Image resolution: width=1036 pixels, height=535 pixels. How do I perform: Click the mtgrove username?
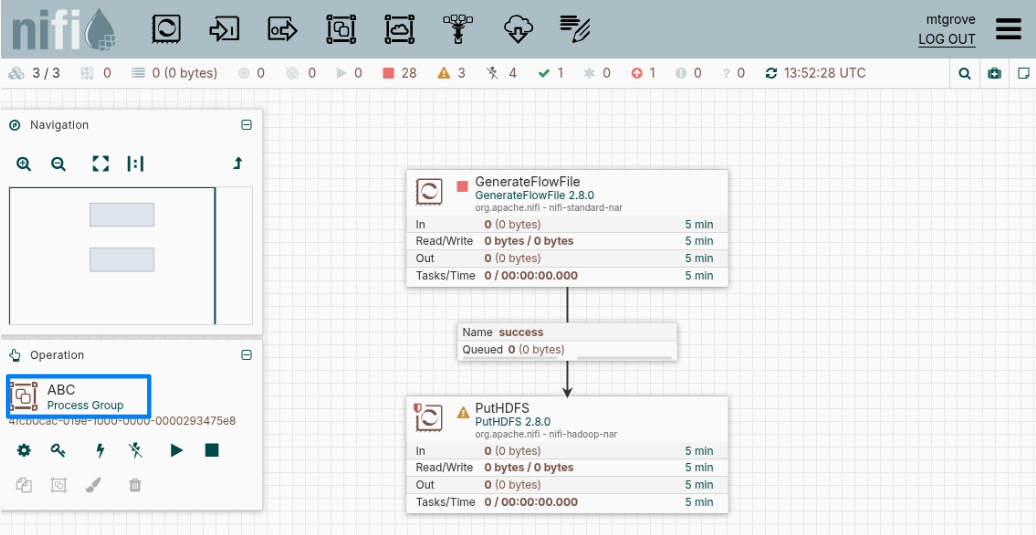click(951, 19)
